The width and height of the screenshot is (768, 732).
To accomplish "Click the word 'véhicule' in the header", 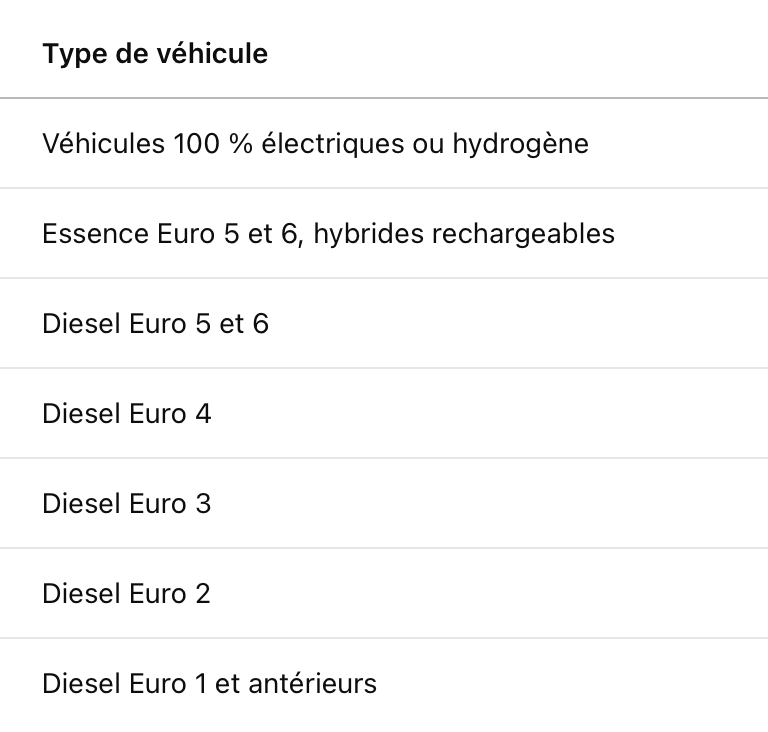I will pos(213,54).
